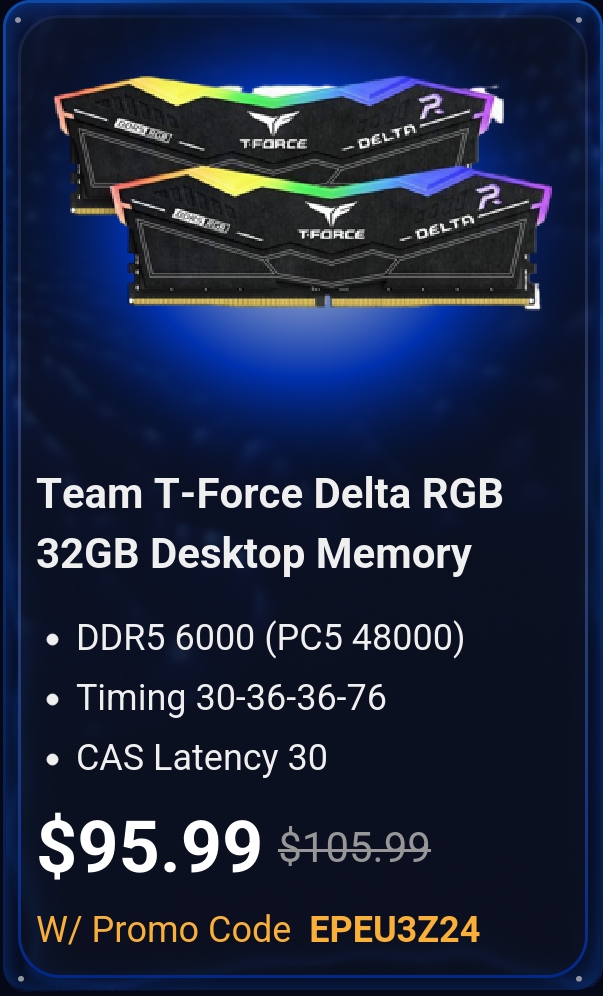The height and width of the screenshot is (996, 603).
Task: Click the crossed-out $105.99 original price
Action: tap(355, 846)
